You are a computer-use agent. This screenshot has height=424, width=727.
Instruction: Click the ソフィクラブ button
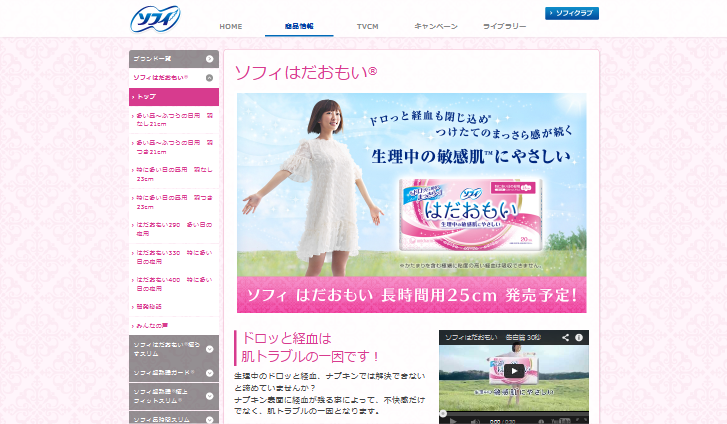point(572,13)
